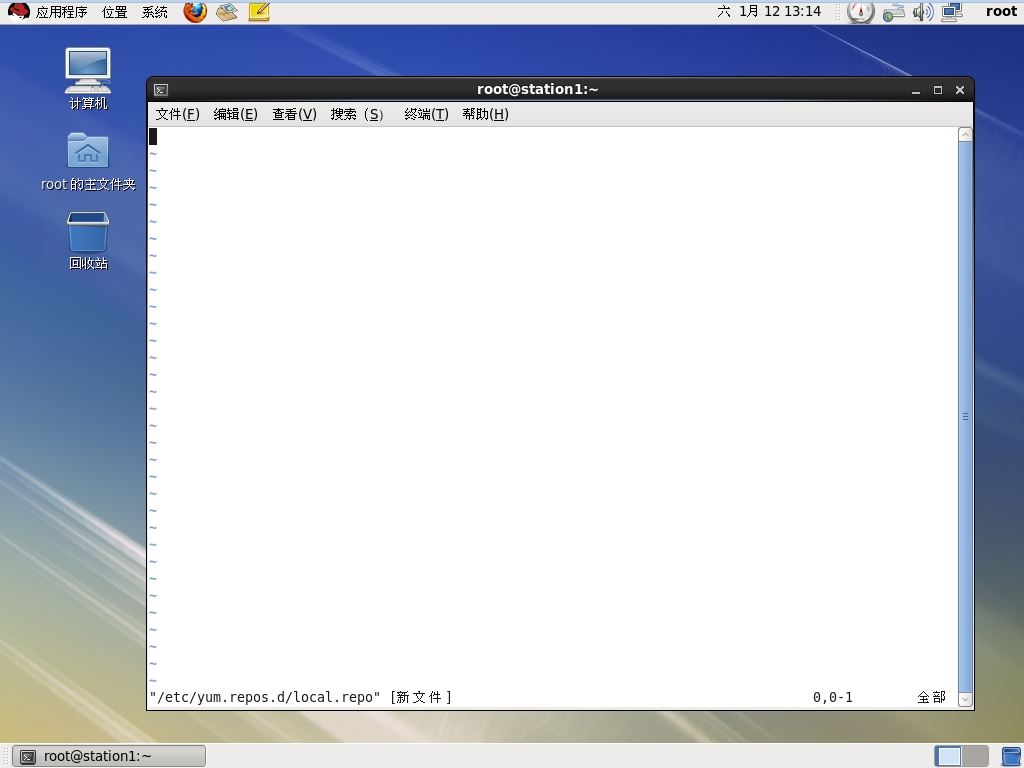Open the yellow notes launcher icon
The image size is (1024, 768).
tap(259, 12)
